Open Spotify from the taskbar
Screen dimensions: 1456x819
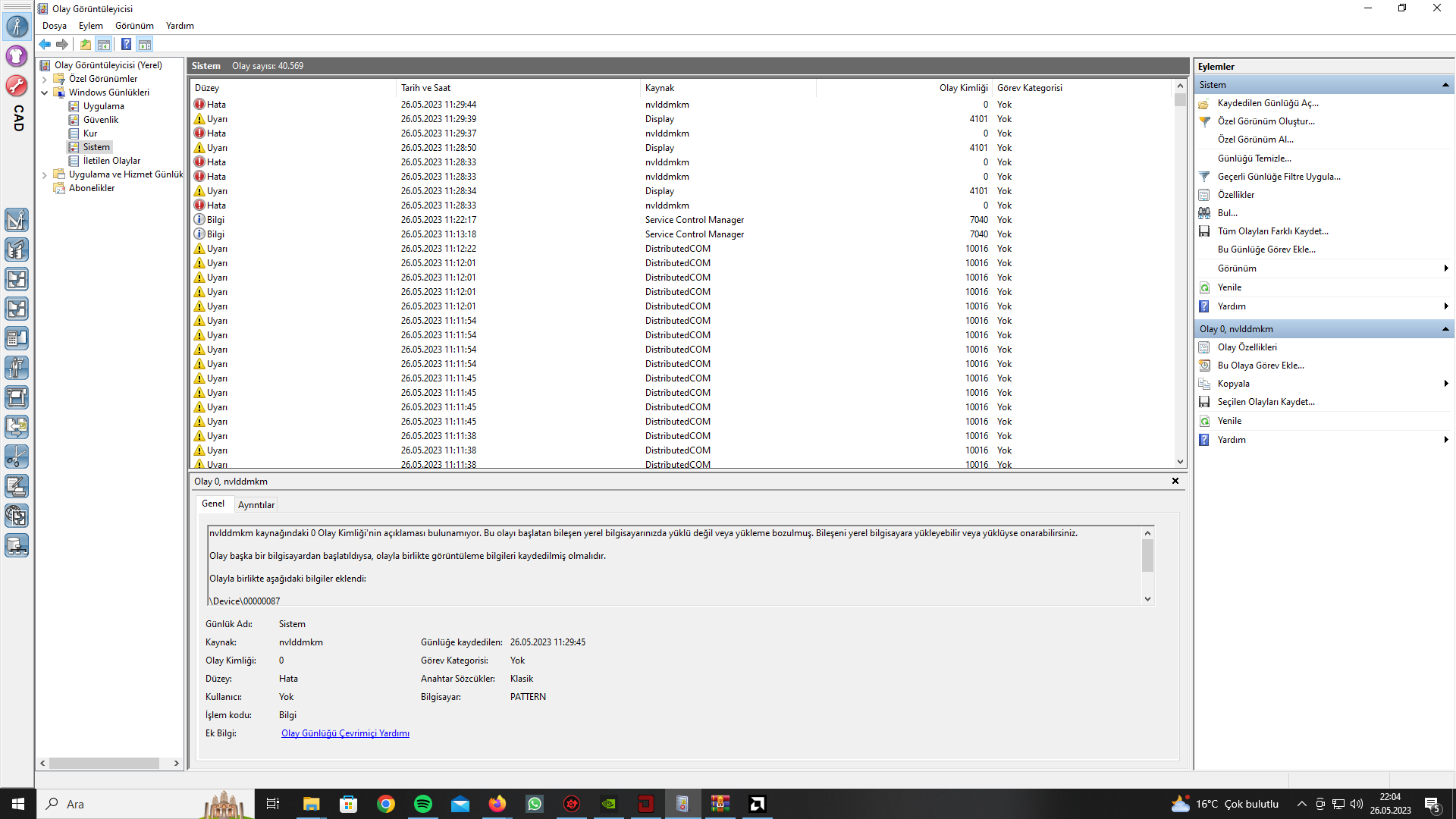(423, 804)
